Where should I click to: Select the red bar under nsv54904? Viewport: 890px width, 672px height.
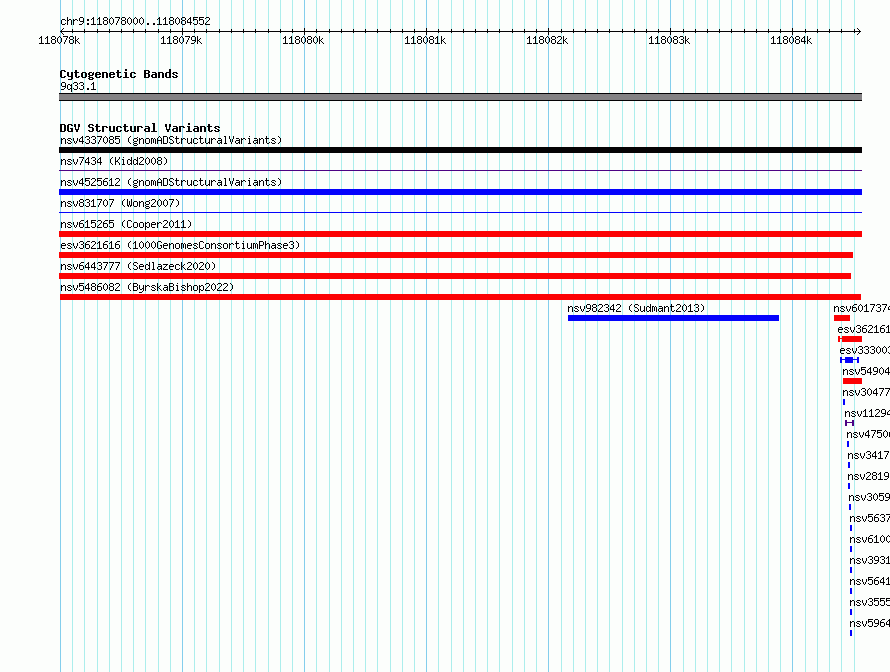(853, 381)
